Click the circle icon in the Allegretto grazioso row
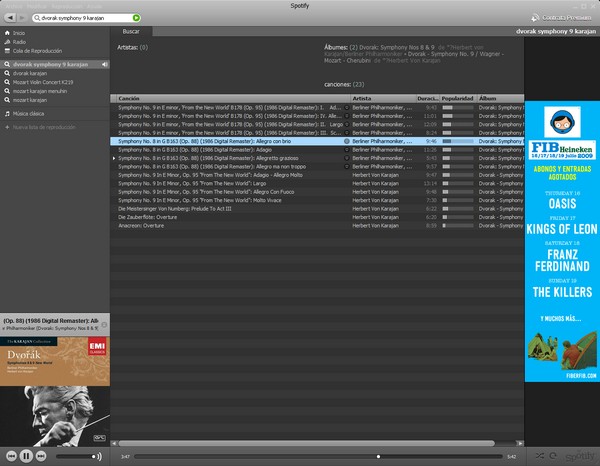Image resolution: width=600 pixels, height=466 pixels. pos(347,158)
